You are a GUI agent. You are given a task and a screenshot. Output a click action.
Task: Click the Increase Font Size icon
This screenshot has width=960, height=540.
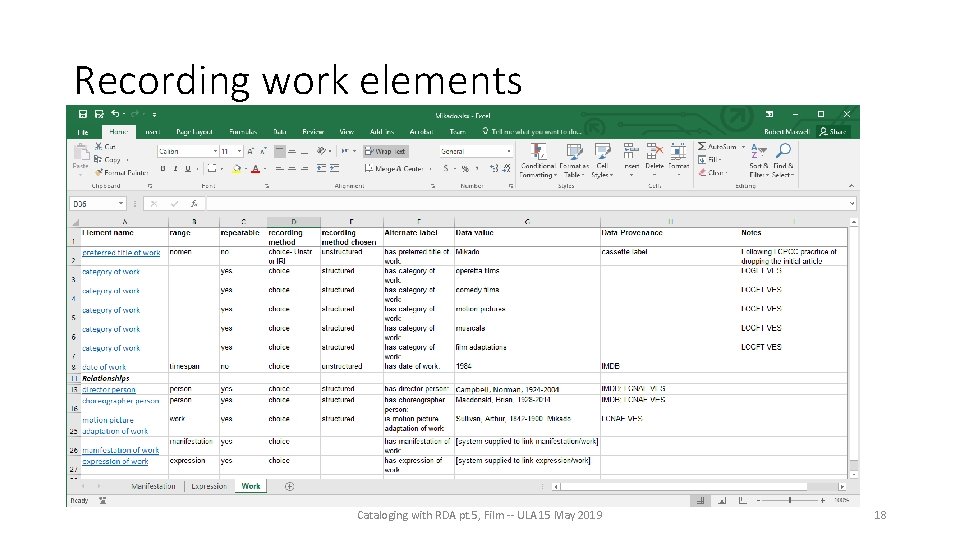[251, 151]
